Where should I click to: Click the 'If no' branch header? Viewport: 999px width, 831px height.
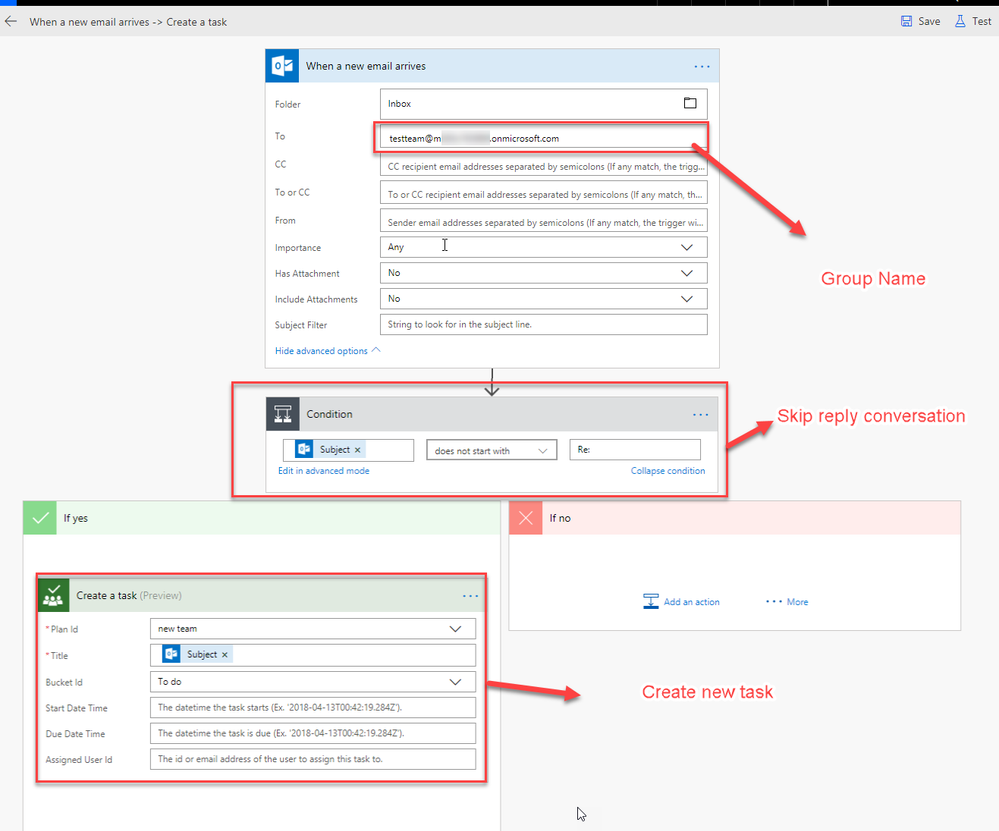tap(735, 518)
